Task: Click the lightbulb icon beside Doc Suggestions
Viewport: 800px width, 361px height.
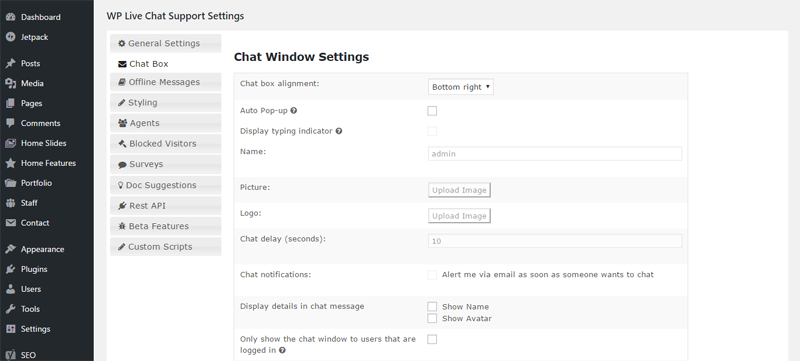Action: tap(121, 185)
